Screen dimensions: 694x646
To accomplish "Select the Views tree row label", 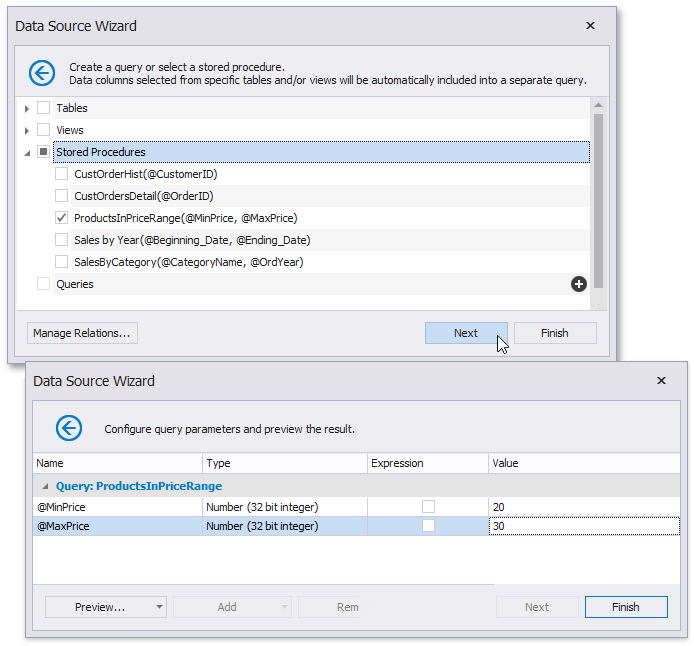I will pyautogui.click(x=70, y=130).
